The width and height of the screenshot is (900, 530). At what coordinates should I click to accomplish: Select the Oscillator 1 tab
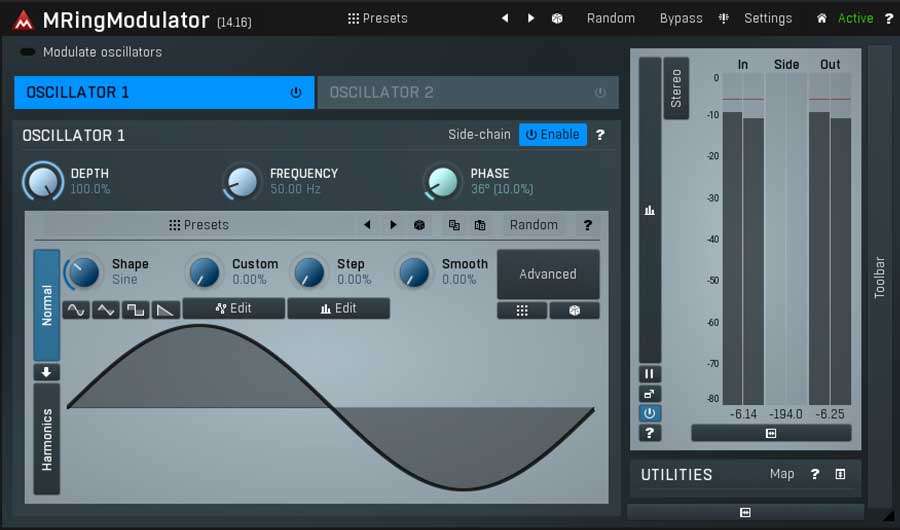(164, 92)
